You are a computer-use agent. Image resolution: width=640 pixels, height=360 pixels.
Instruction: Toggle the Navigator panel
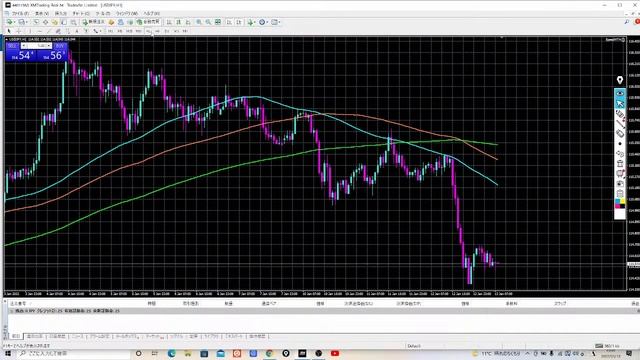pyautogui.click(x=55, y=22)
